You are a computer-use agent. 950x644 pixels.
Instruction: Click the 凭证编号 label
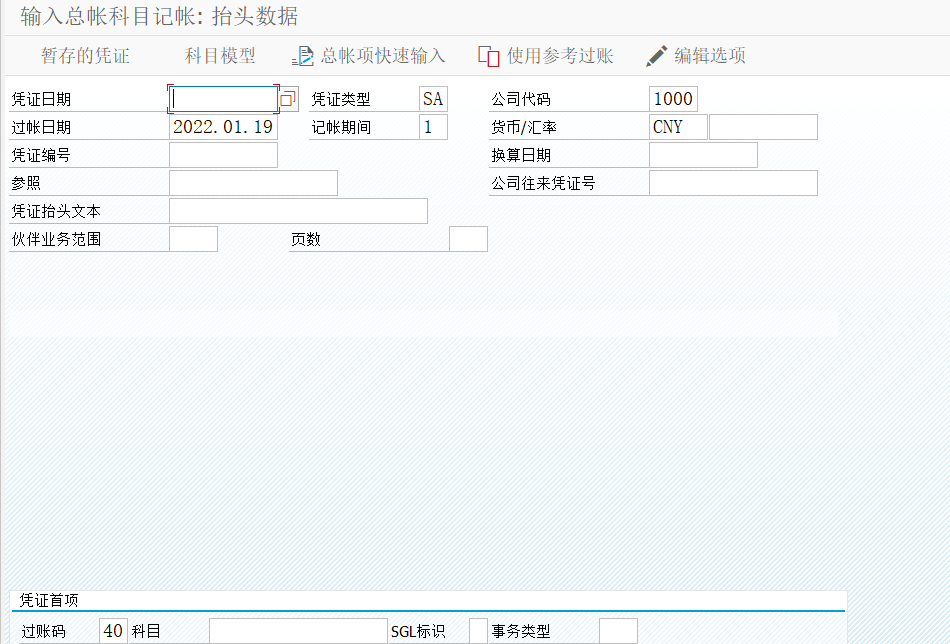tap(41, 155)
